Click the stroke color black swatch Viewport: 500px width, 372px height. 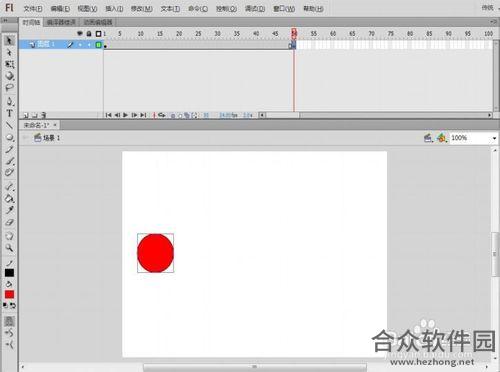[9, 273]
